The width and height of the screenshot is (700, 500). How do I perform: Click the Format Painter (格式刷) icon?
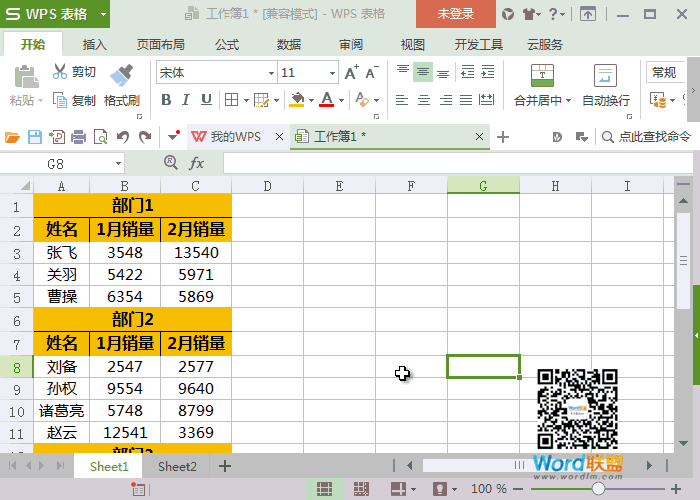(x=121, y=75)
